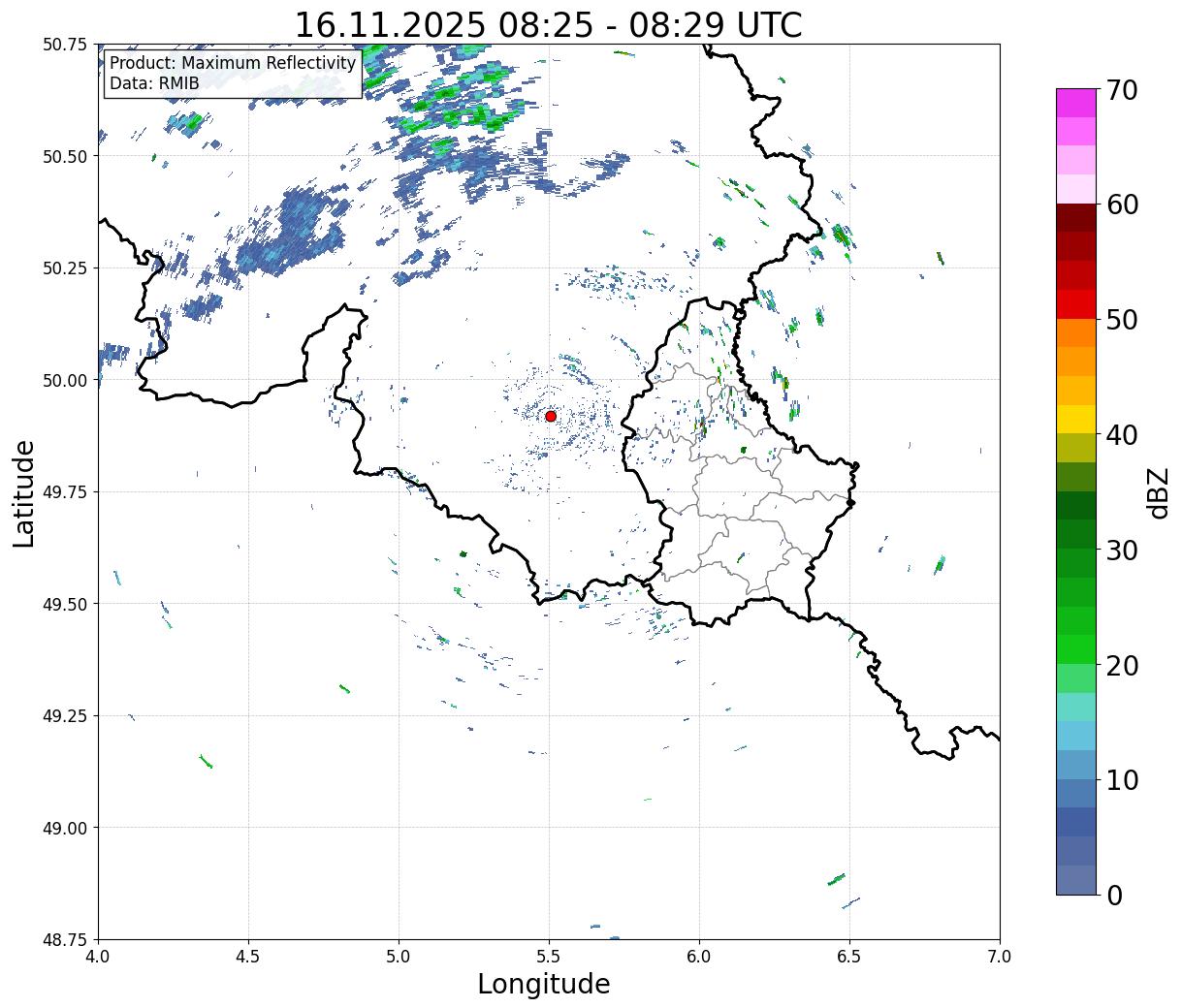Click colorbar tick label '0'
This screenshot has width=1182, height=1008.
point(1114,895)
